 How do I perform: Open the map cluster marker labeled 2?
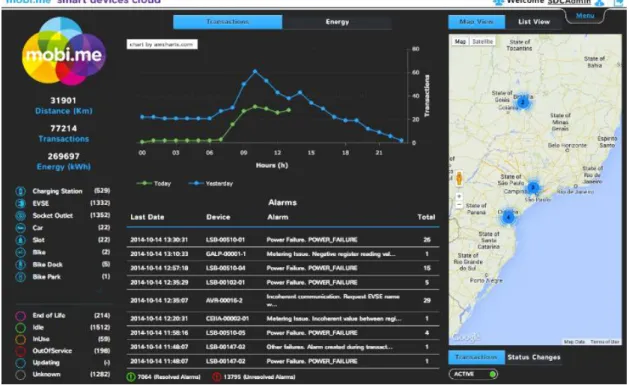[x=522, y=103]
